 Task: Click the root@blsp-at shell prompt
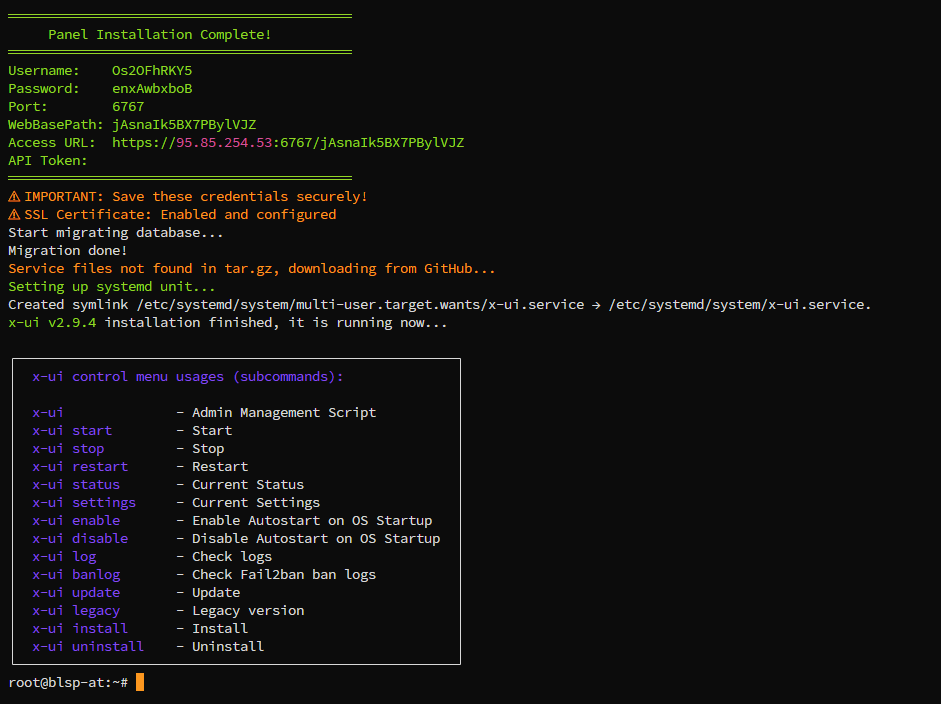[68, 683]
